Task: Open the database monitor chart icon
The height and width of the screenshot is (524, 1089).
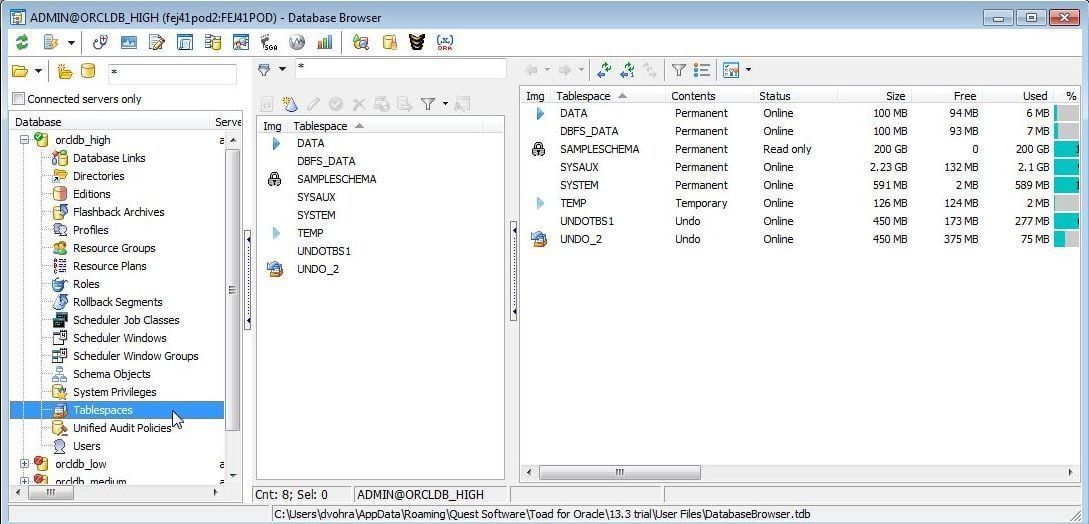Action: (128, 43)
